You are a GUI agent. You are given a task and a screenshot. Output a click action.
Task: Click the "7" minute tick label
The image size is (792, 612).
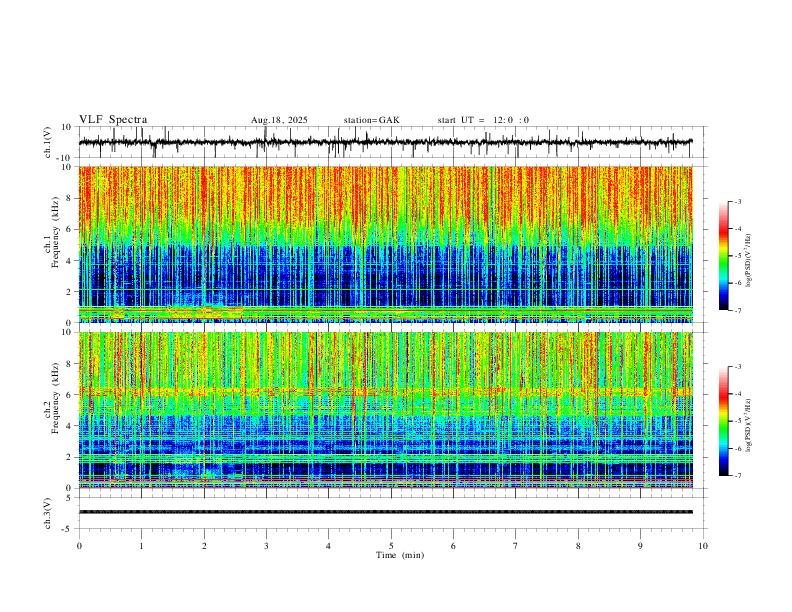516,546
